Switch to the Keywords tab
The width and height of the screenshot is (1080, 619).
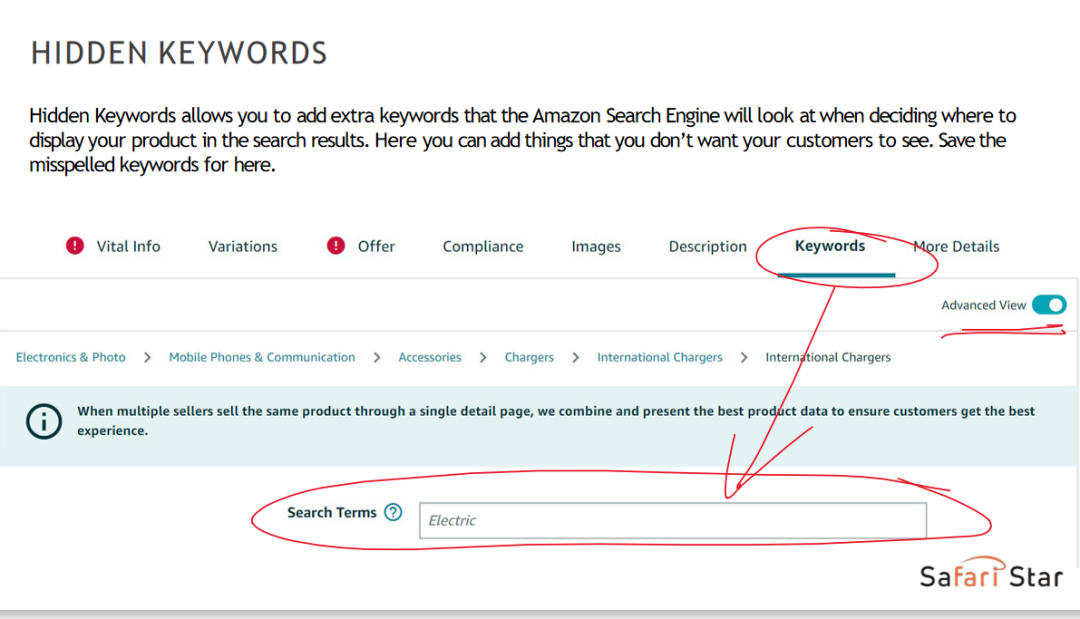point(830,246)
